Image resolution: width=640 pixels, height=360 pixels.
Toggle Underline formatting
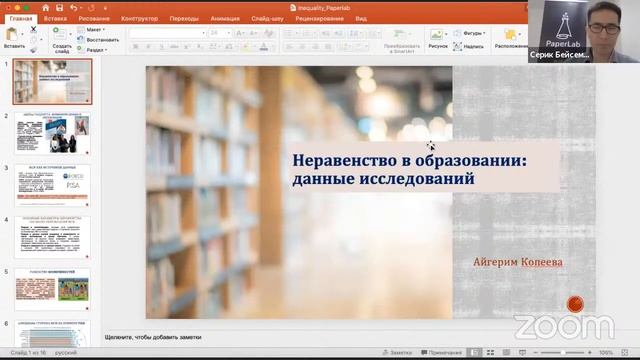(x=161, y=47)
